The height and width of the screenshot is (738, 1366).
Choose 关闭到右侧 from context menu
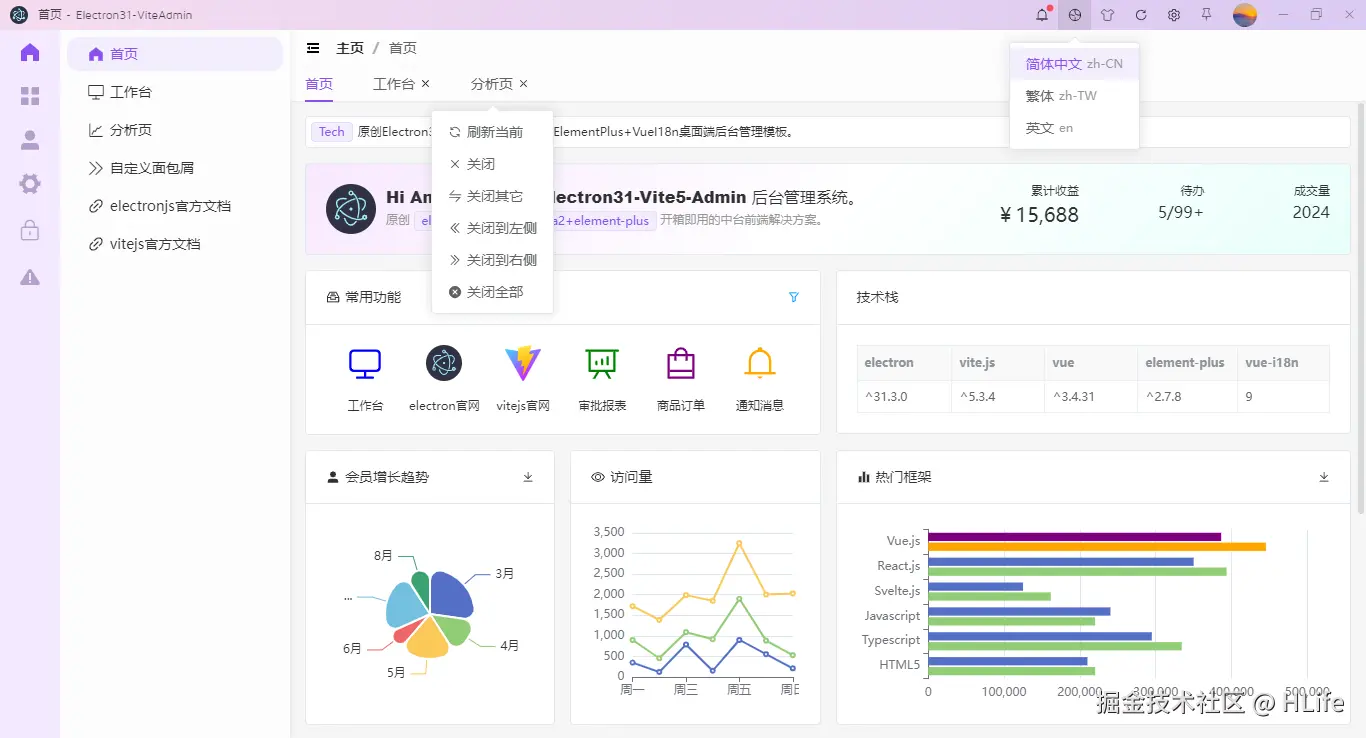point(492,260)
